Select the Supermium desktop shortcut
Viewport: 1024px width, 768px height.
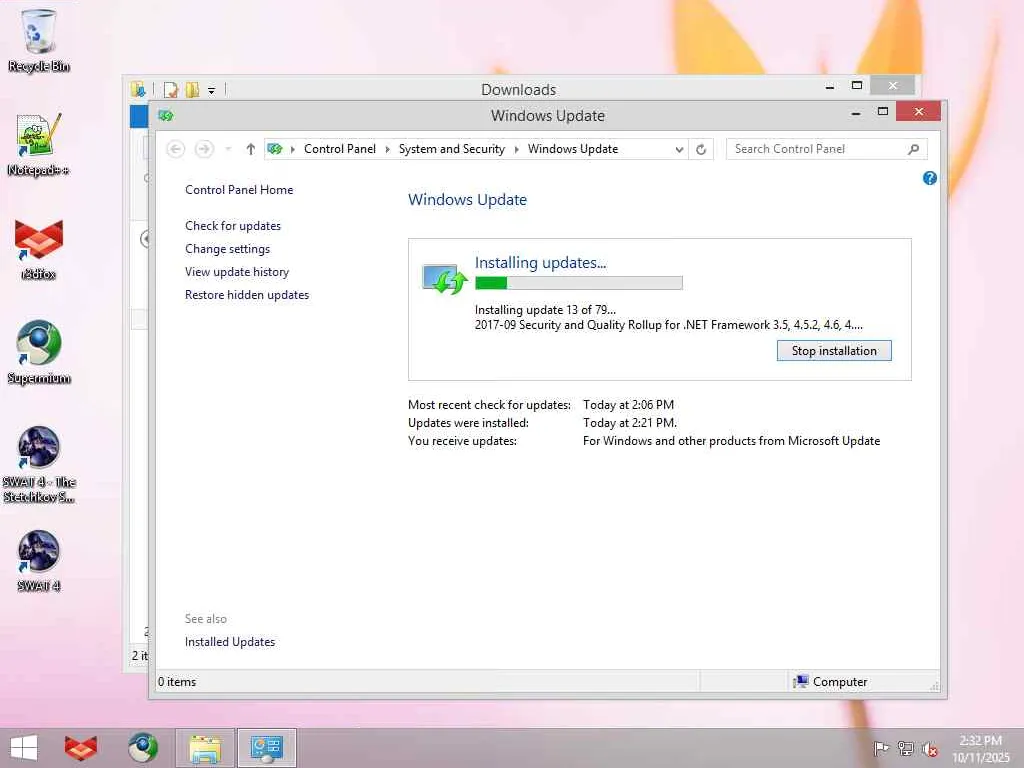[x=39, y=353]
